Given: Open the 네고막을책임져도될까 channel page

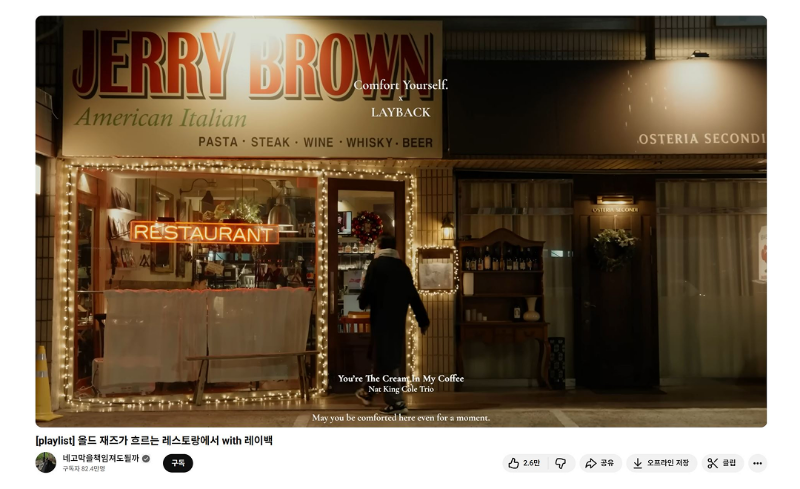Looking at the screenshot, I should click(x=100, y=458).
